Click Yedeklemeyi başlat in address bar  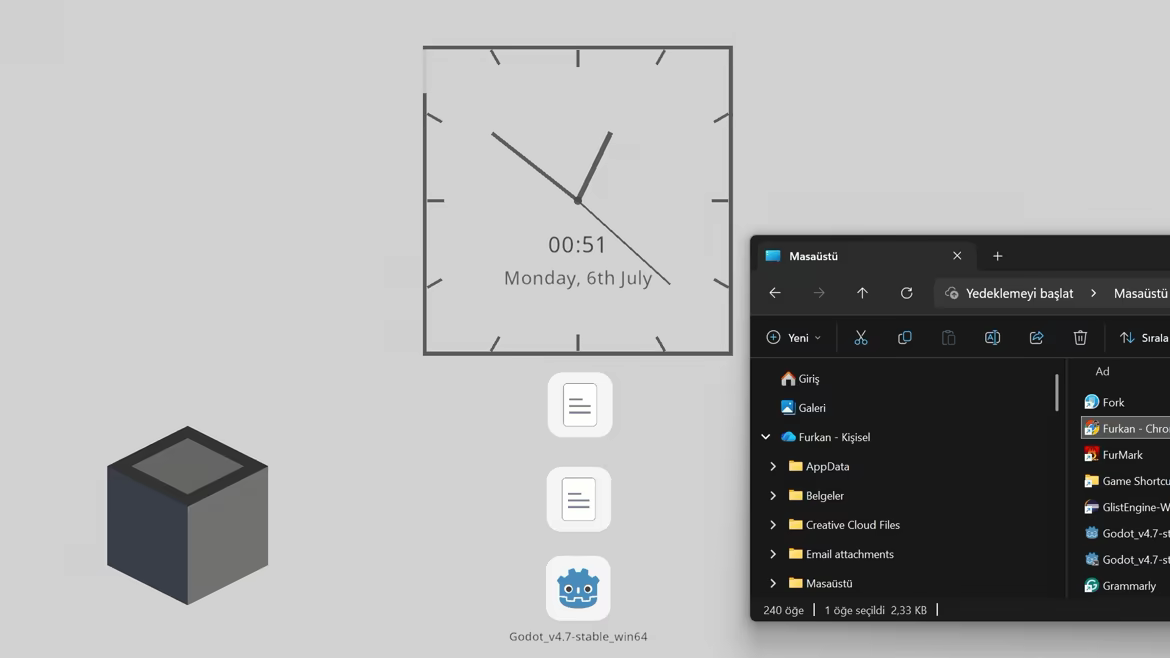(x=1019, y=294)
